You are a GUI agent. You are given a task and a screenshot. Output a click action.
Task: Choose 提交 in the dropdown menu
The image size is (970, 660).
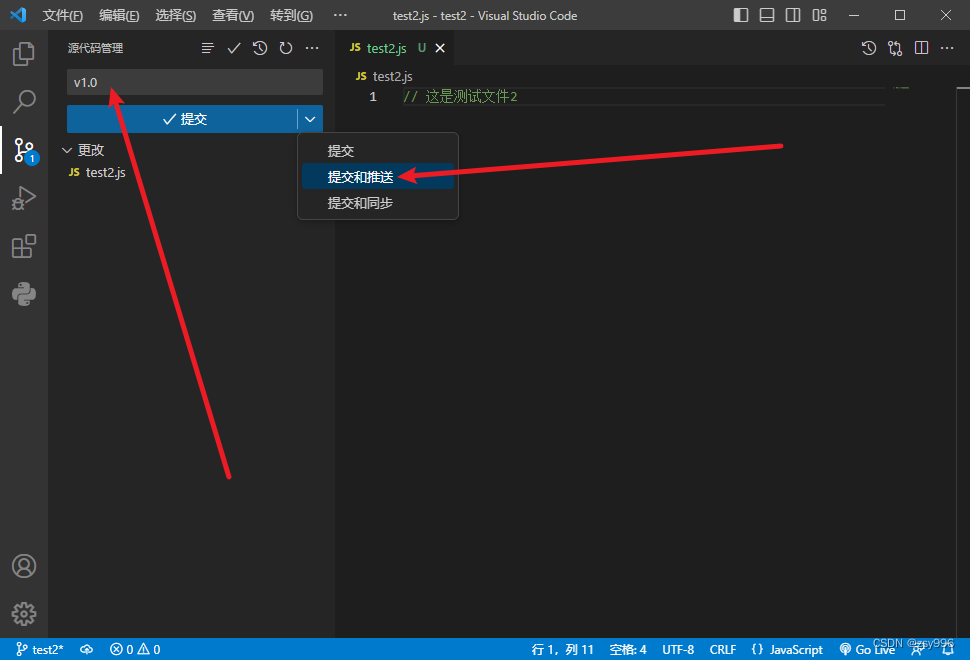[377, 150]
